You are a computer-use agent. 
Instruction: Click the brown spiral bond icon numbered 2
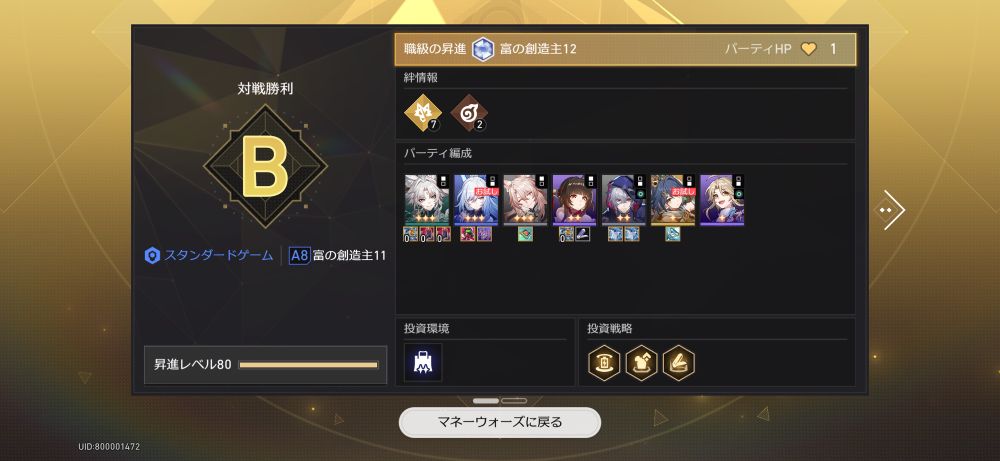469,113
